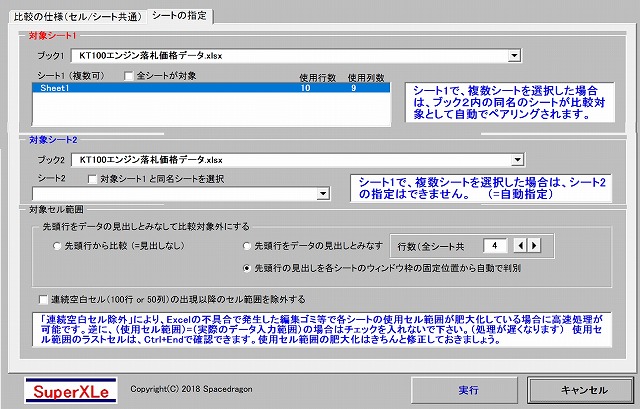The width and height of the screenshot is (640, 409).
Task: Check 対象シート1と同名シートを選択
Action: tap(93, 179)
